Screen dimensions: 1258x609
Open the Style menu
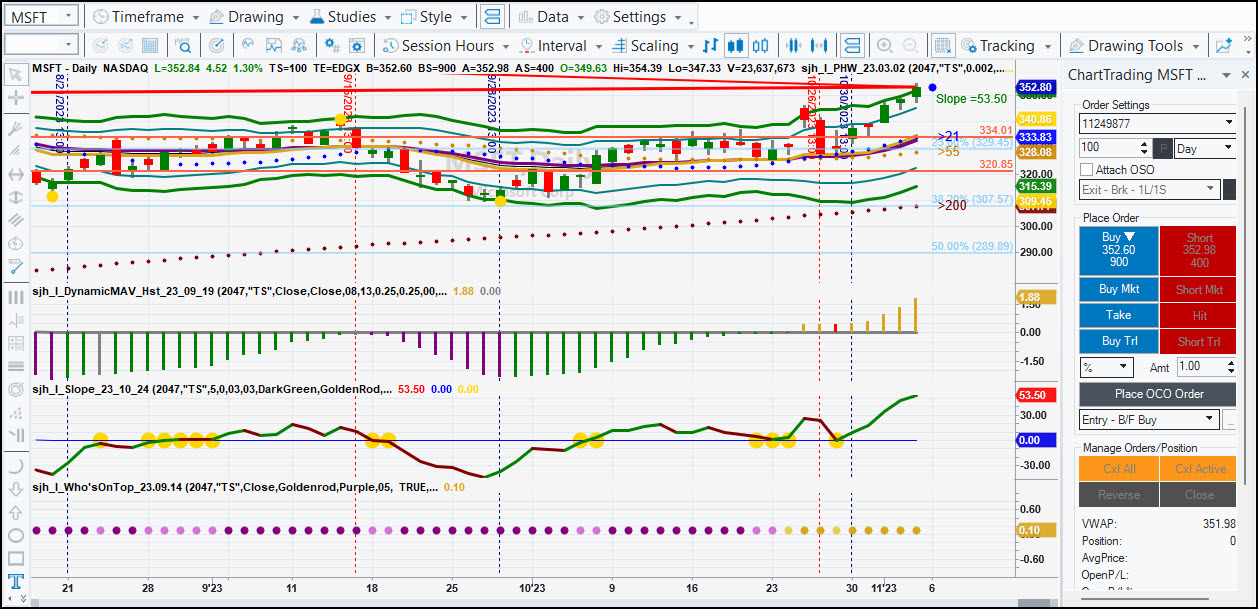point(435,17)
